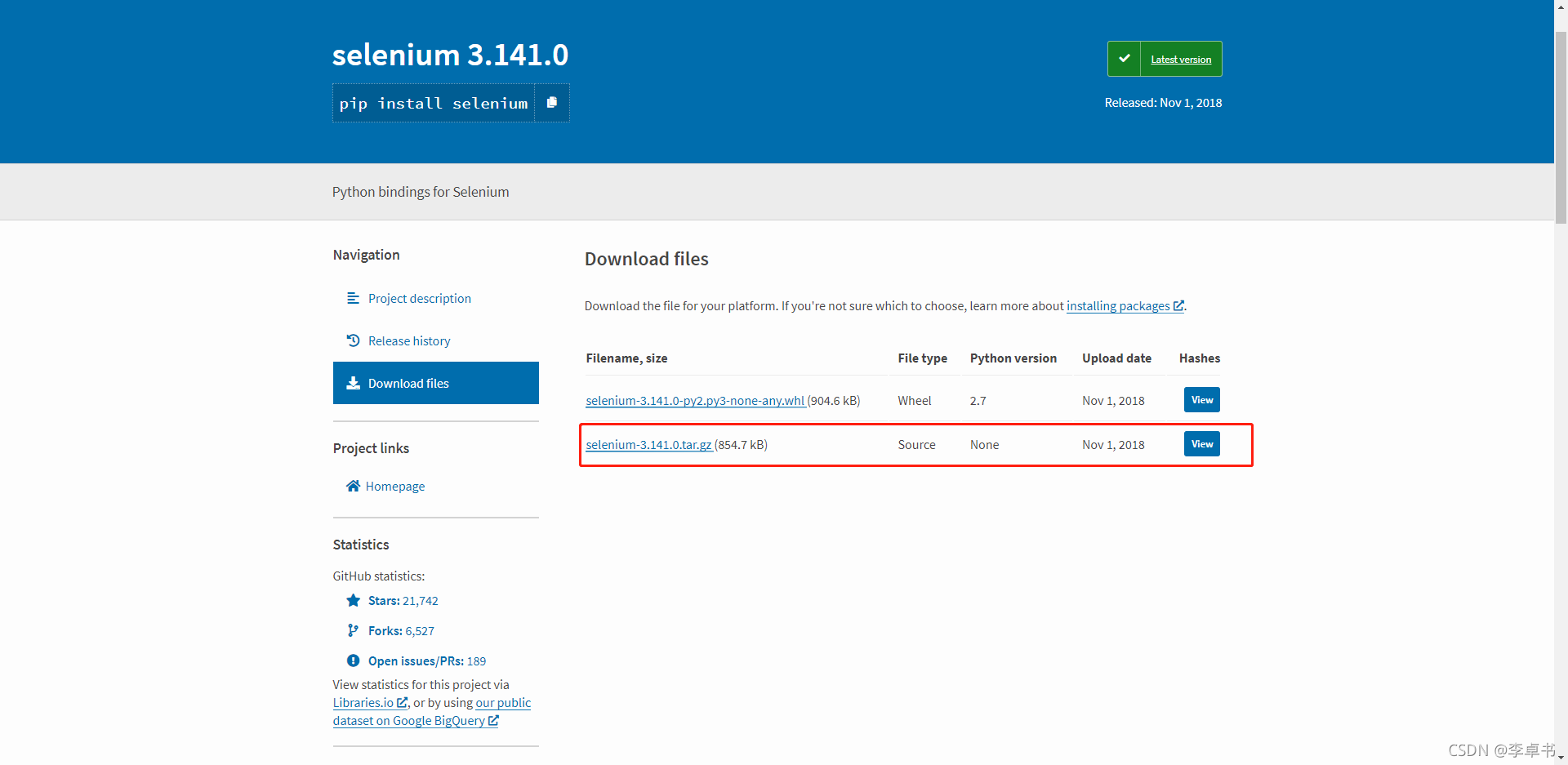Click the Statistics sidebar heading
Screen dimensions: 1568x765
pyautogui.click(x=360, y=544)
